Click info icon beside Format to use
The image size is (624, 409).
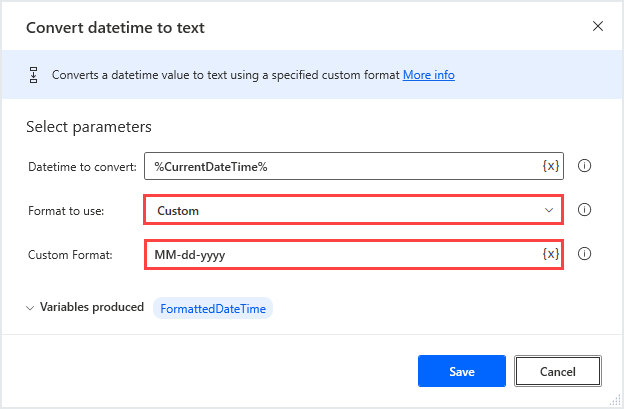pyautogui.click(x=585, y=210)
